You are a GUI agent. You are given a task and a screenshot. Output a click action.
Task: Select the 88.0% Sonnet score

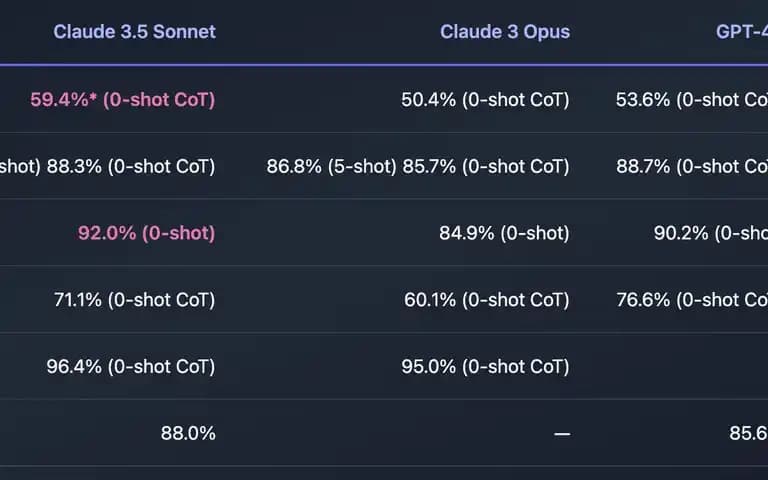188,433
